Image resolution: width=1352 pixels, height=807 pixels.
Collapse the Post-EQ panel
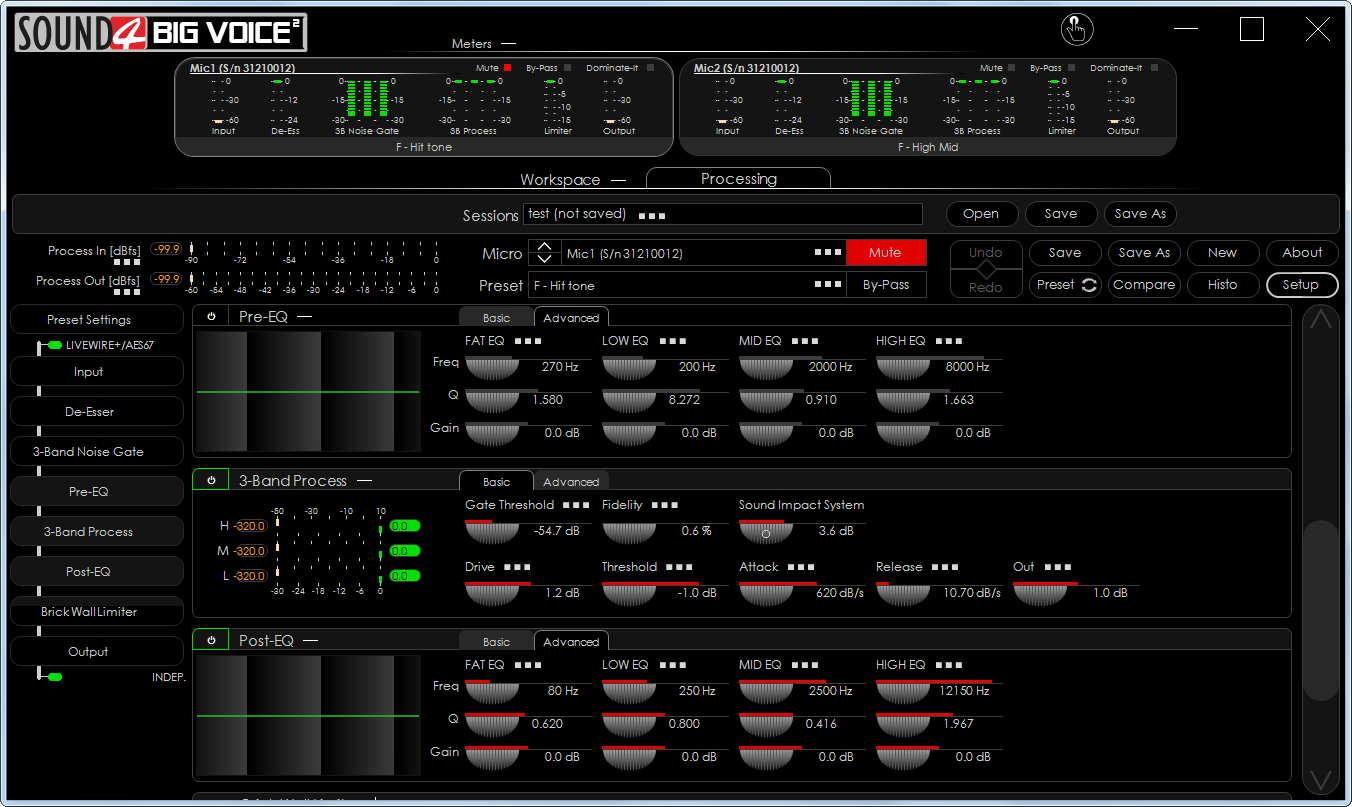click(x=310, y=641)
